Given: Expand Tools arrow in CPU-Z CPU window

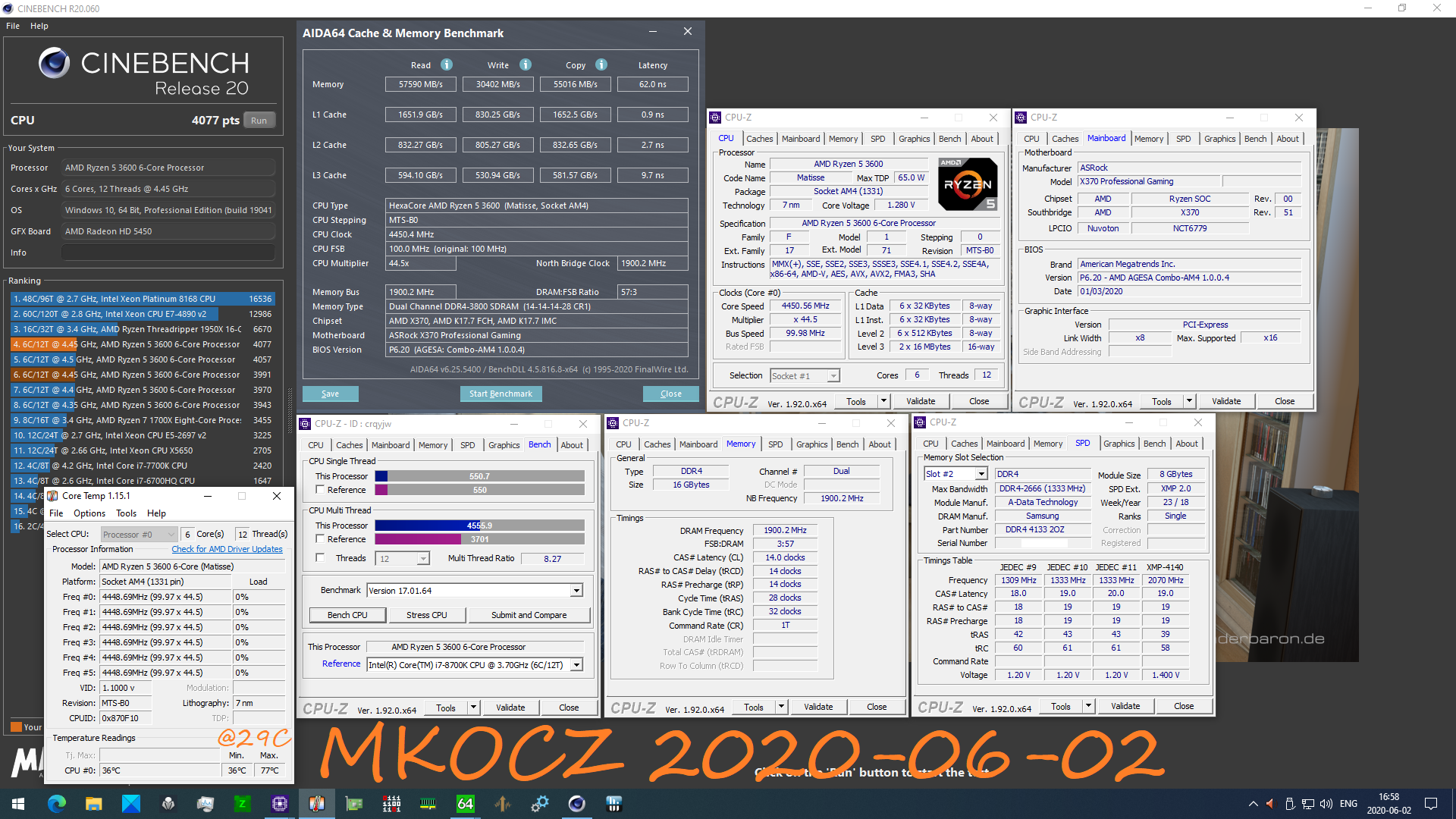Looking at the screenshot, I should pos(883,401).
